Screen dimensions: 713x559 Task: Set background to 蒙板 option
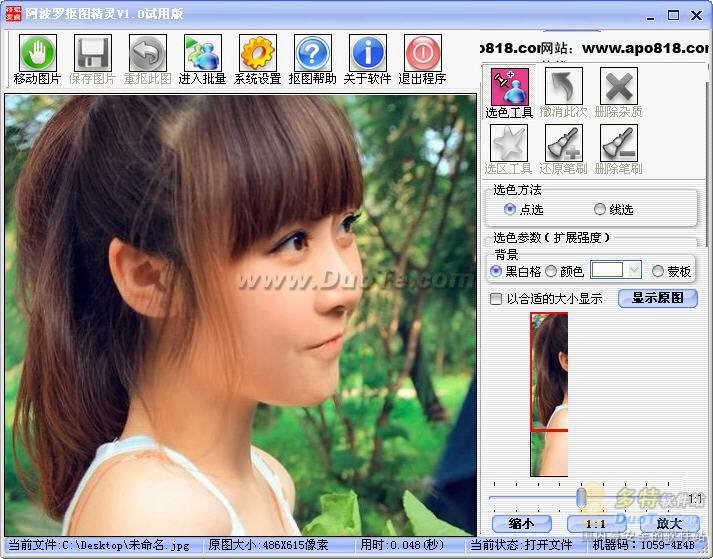point(671,272)
